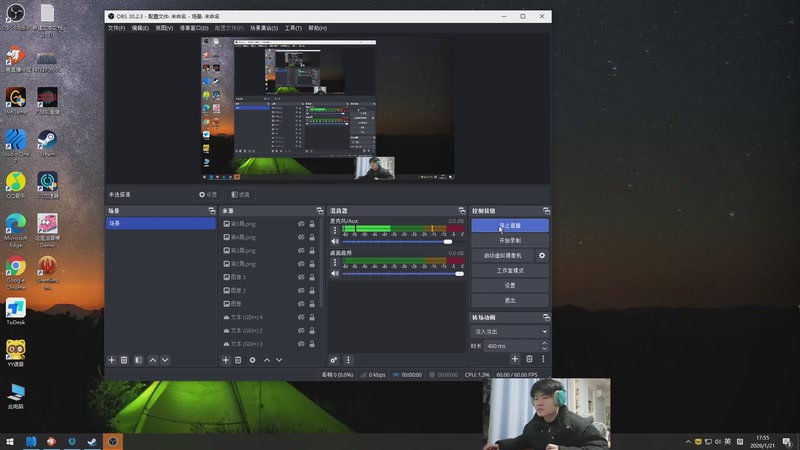Open mixer toolbar three-dot menu

[348, 360]
